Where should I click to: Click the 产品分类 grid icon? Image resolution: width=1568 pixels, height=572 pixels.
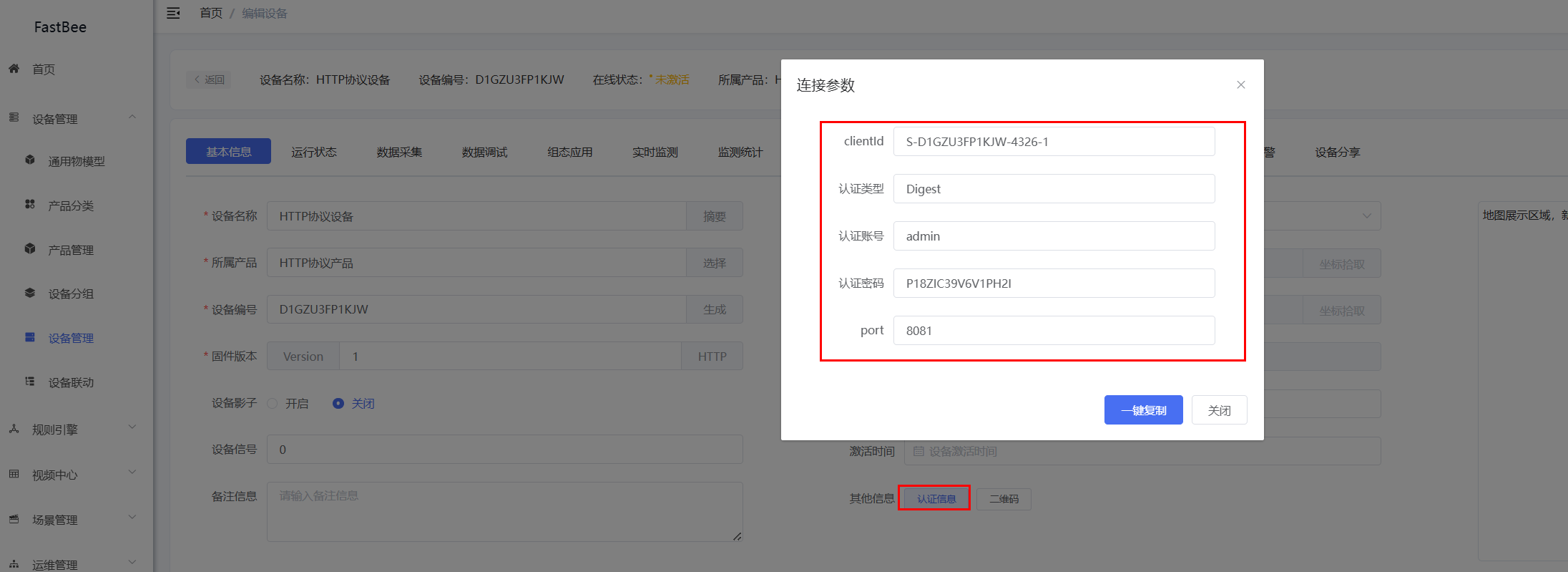point(30,204)
